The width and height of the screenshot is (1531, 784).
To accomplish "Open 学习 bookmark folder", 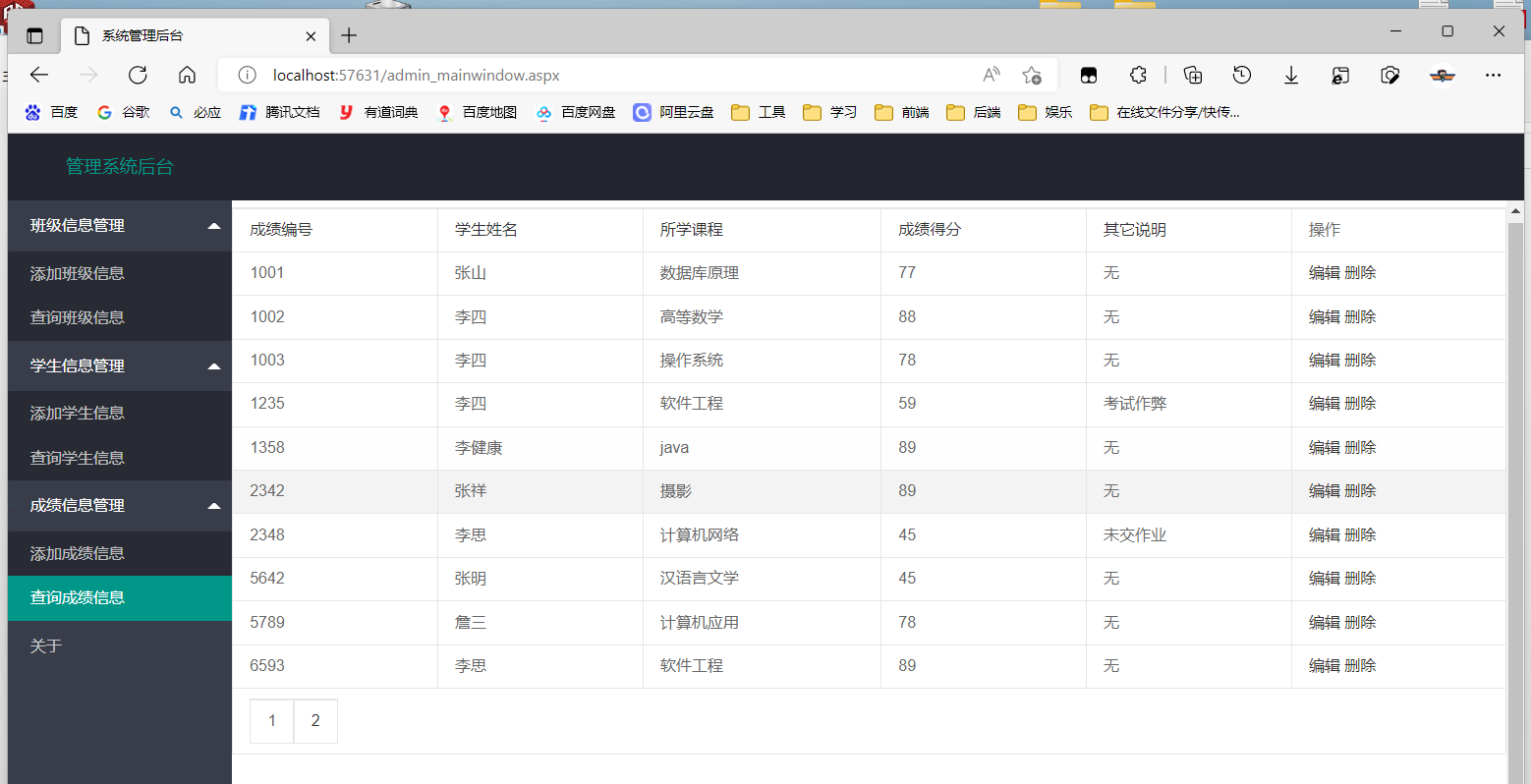I will [x=830, y=112].
